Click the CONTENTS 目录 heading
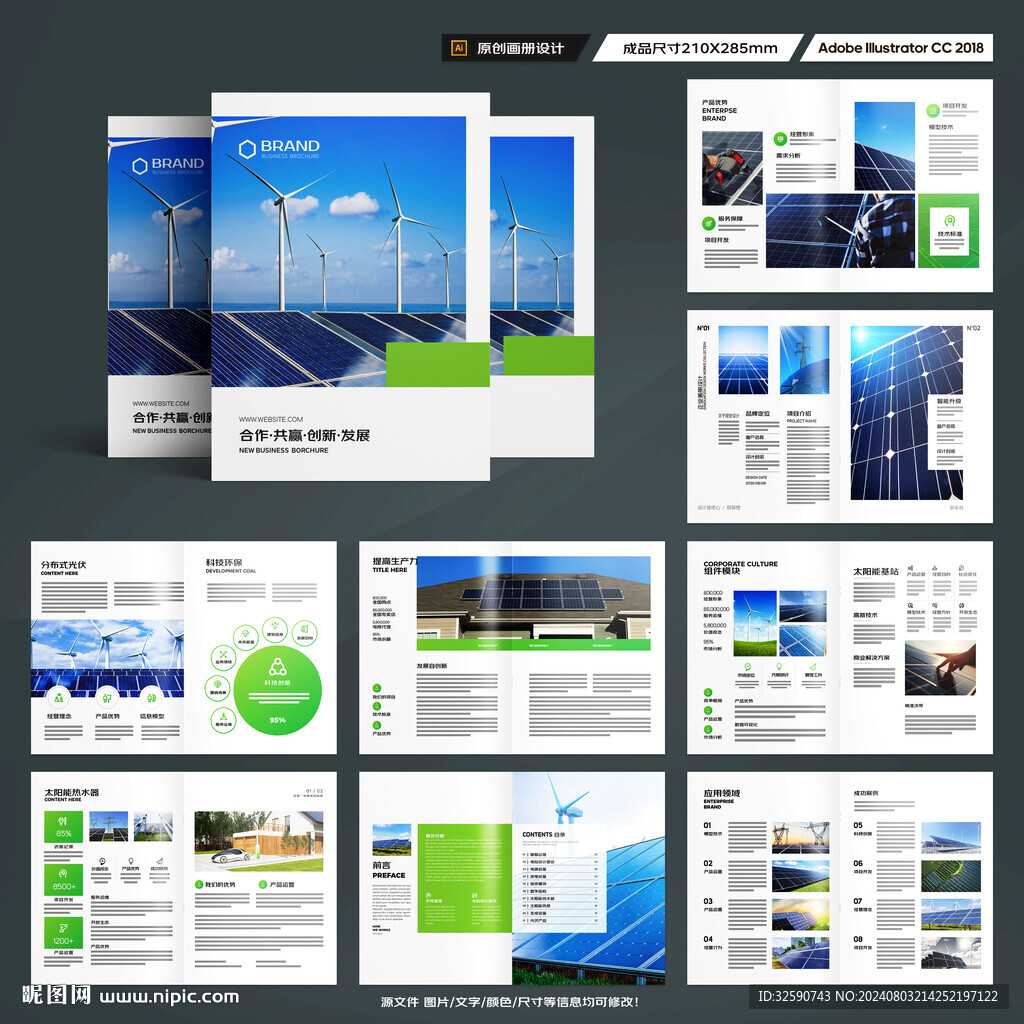 click(x=543, y=834)
